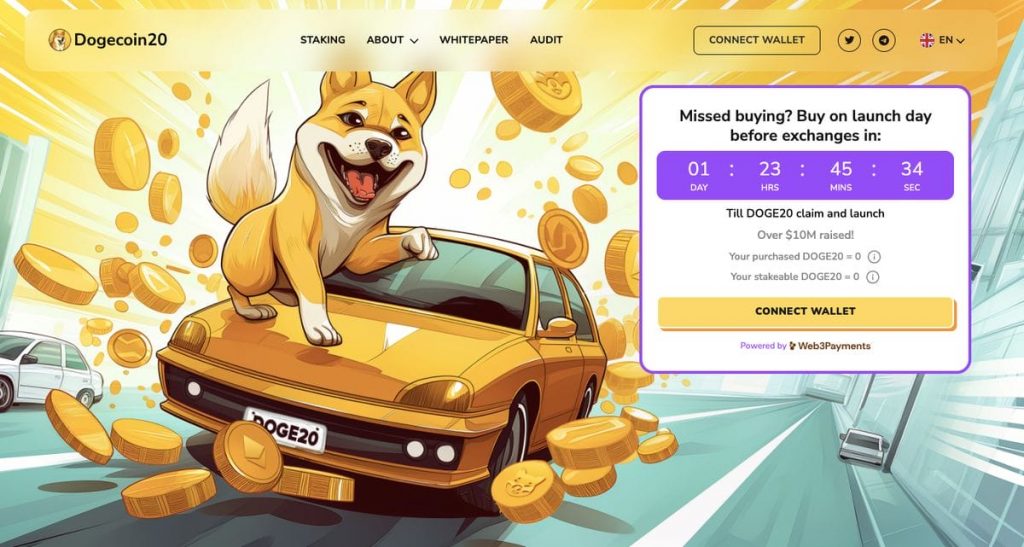The image size is (1024, 547).
Task: Open the Whitepaper link
Action: click(x=473, y=40)
